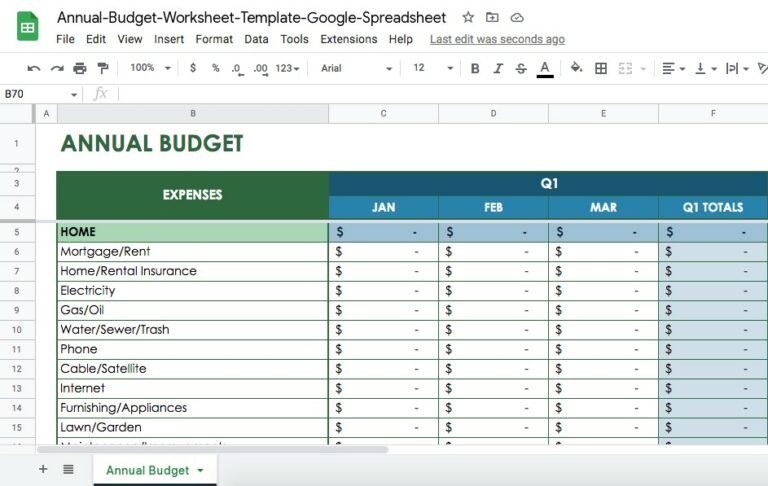
Task: Select row 8 header
Action: coord(17,291)
